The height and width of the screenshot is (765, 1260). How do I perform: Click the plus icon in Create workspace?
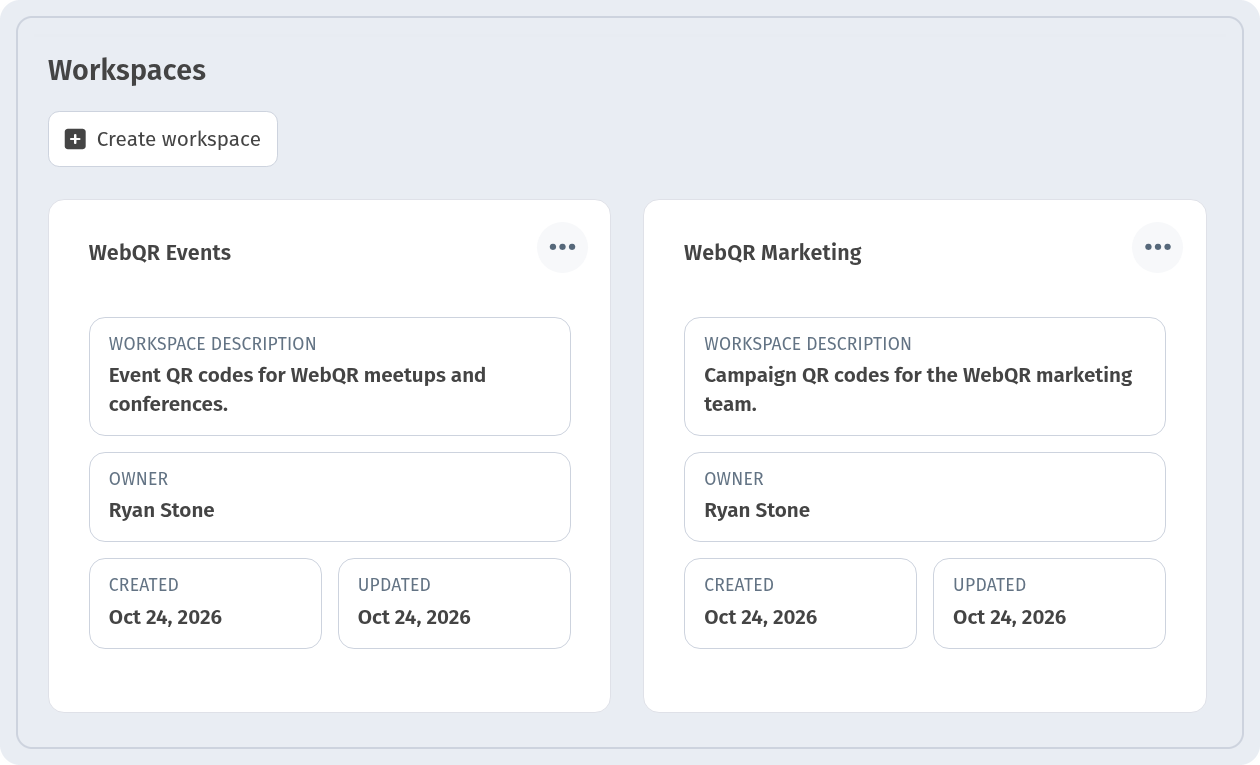click(75, 139)
